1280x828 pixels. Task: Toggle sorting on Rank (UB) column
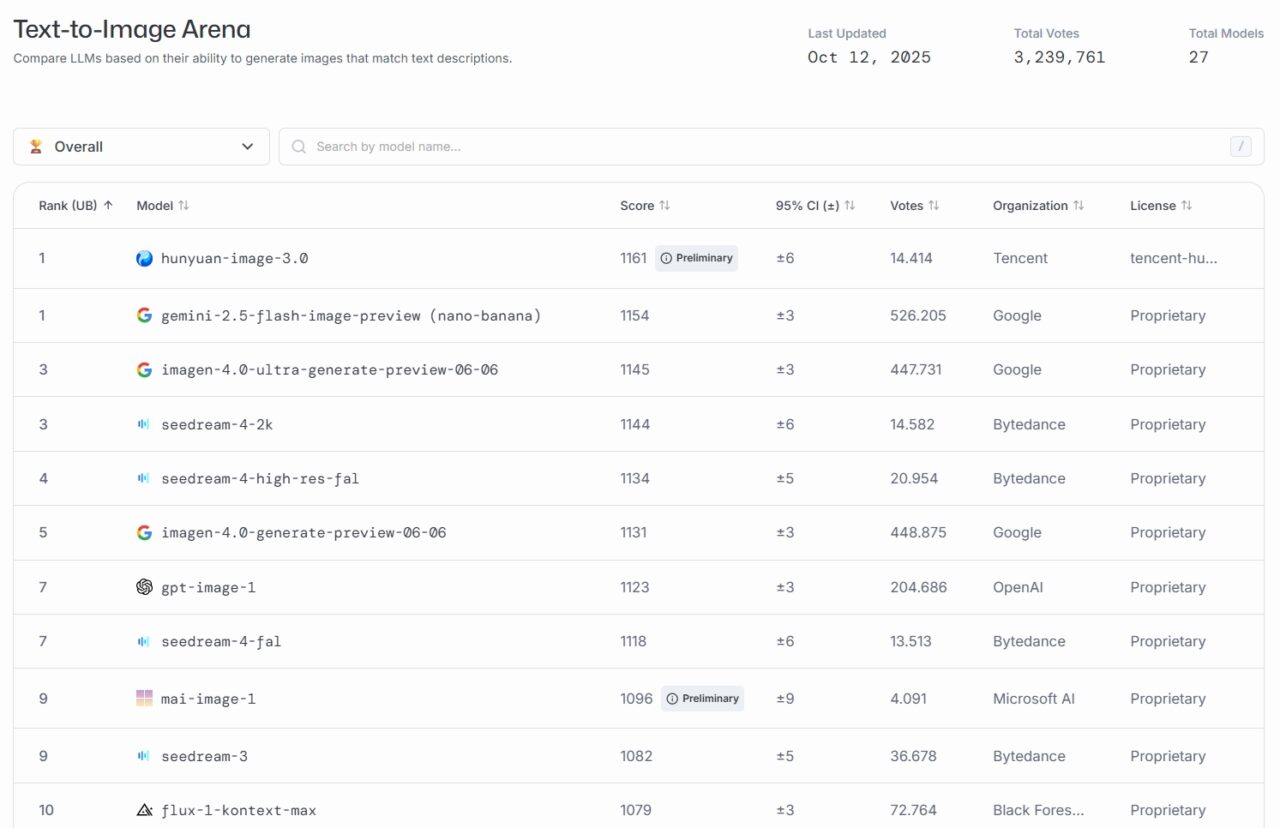pyautogui.click(x=75, y=206)
